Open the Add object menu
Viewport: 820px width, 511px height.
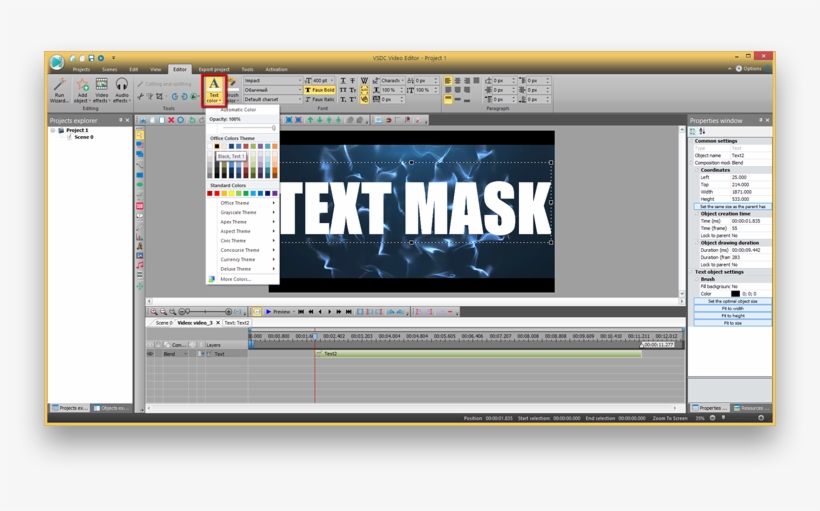click(82, 90)
